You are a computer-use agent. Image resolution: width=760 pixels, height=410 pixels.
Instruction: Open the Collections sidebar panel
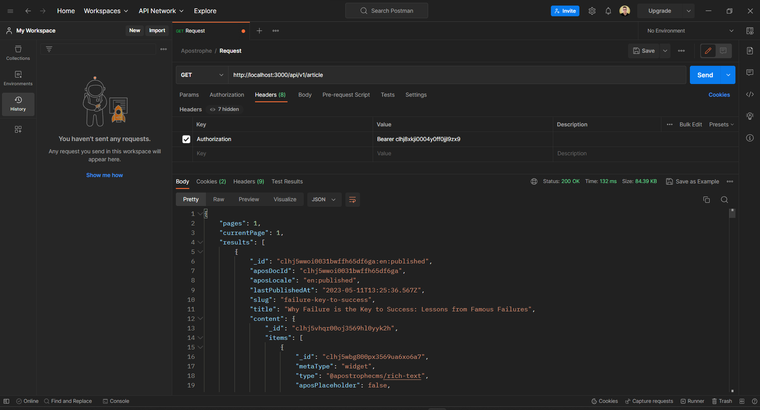pos(18,53)
